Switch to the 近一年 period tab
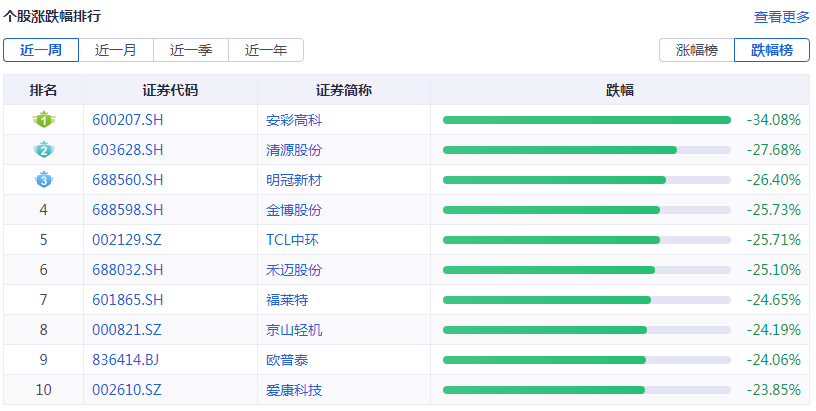Image resolution: width=816 pixels, height=411 pixels. (265, 50)
